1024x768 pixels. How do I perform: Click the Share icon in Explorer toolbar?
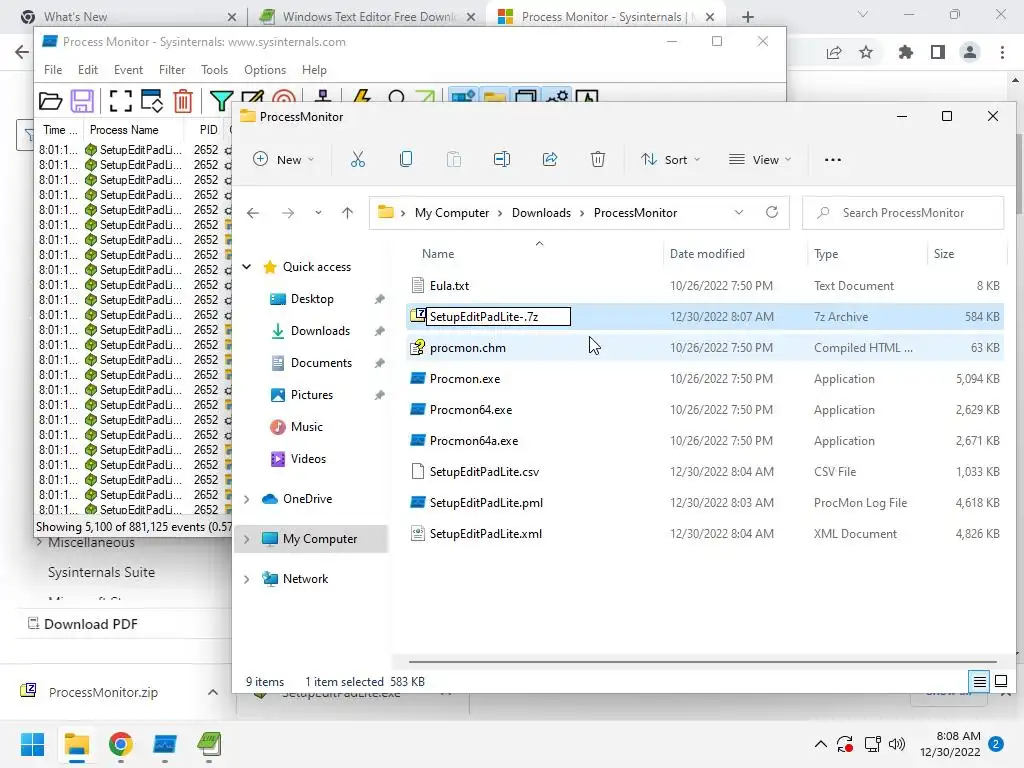point(550,159)
